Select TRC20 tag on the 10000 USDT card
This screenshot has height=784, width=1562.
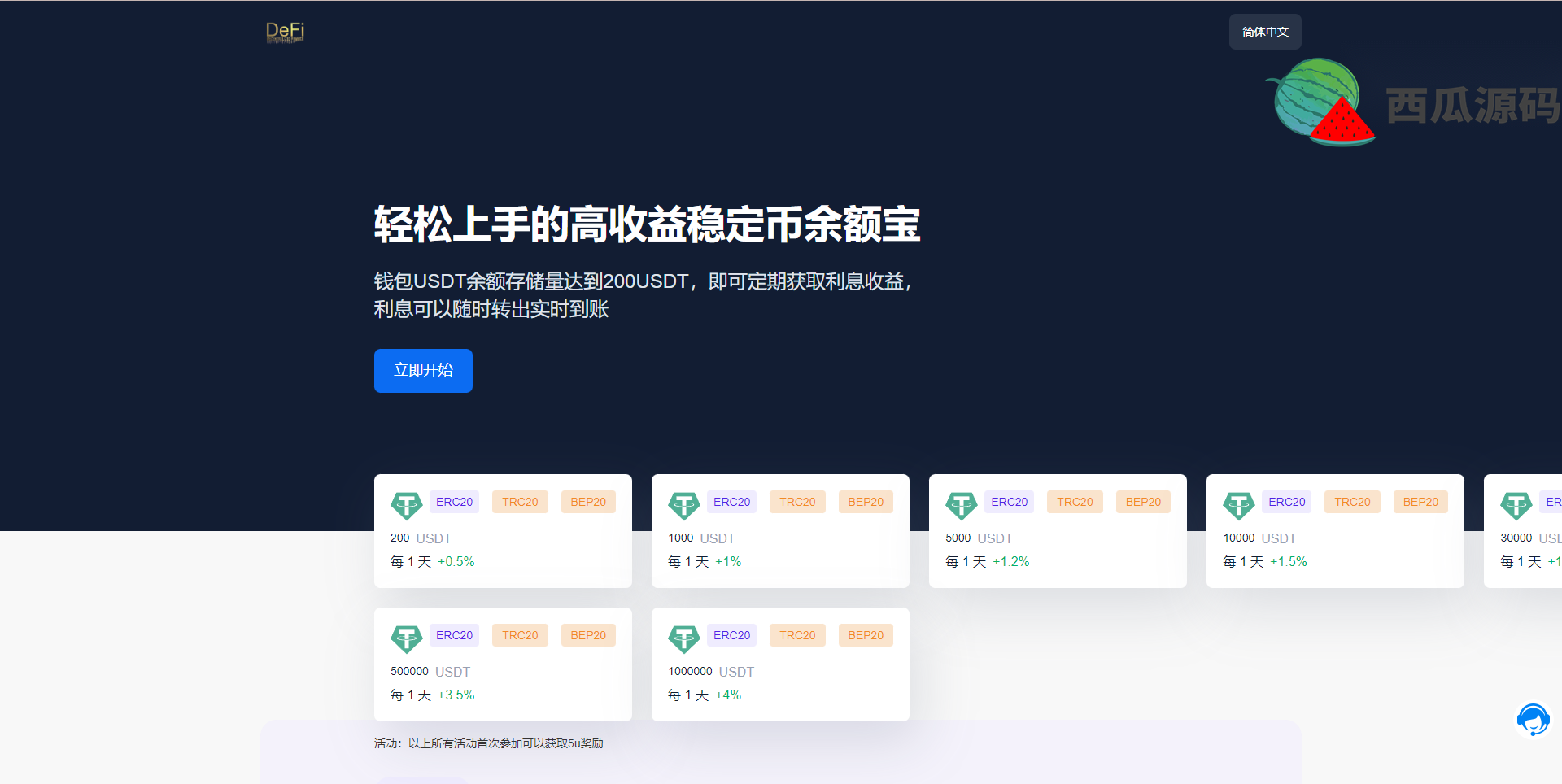[1352, 502]
